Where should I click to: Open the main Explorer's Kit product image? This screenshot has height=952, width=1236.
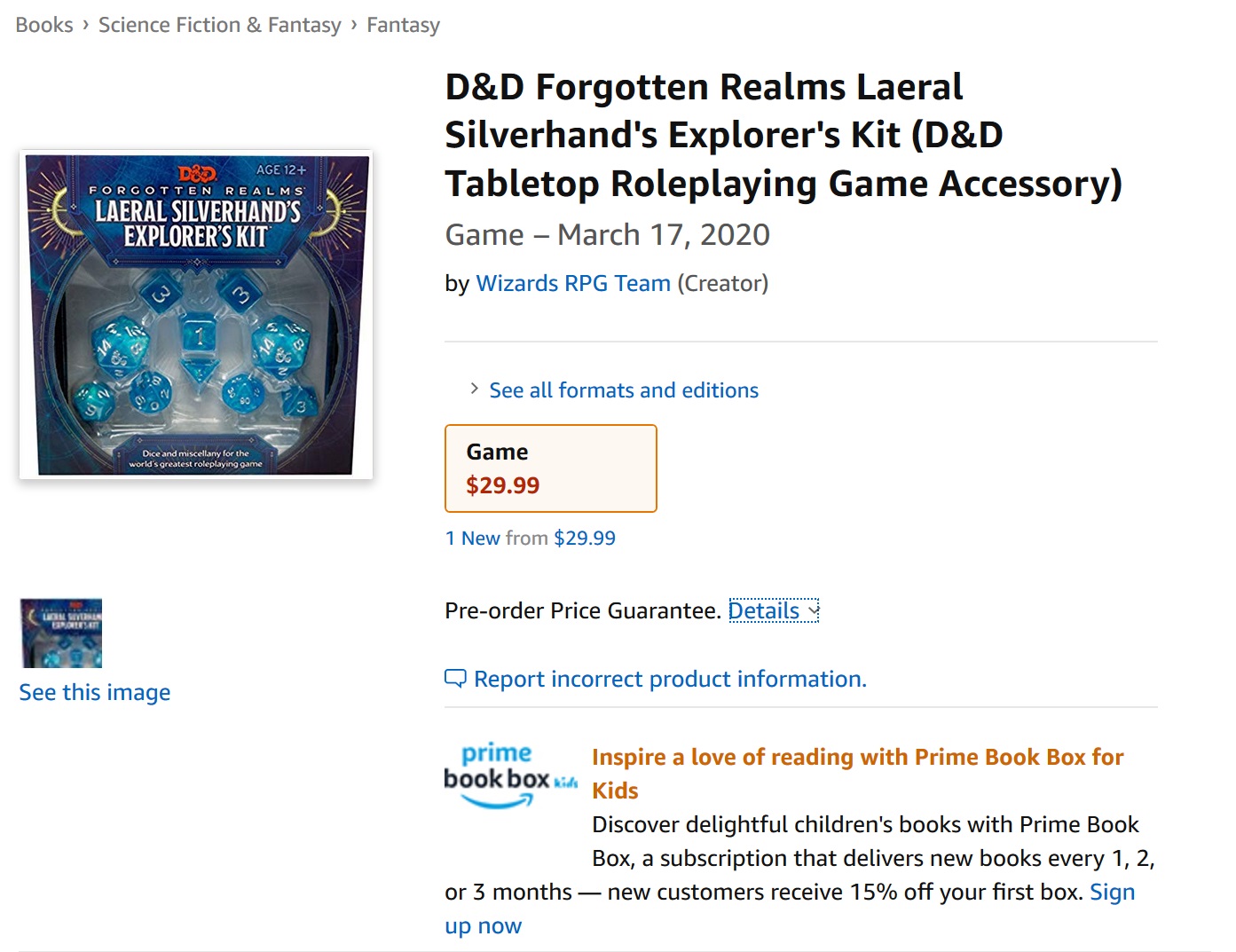tap(196, 315)
